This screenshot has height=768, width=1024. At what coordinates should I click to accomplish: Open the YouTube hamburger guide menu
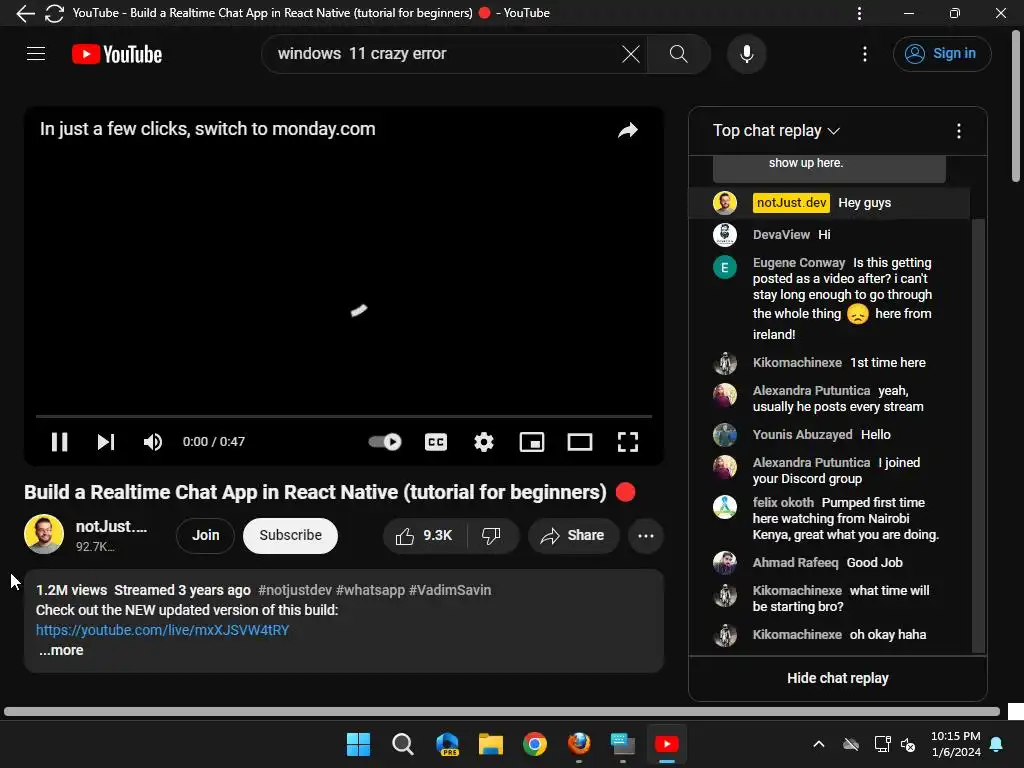point(36,54)
